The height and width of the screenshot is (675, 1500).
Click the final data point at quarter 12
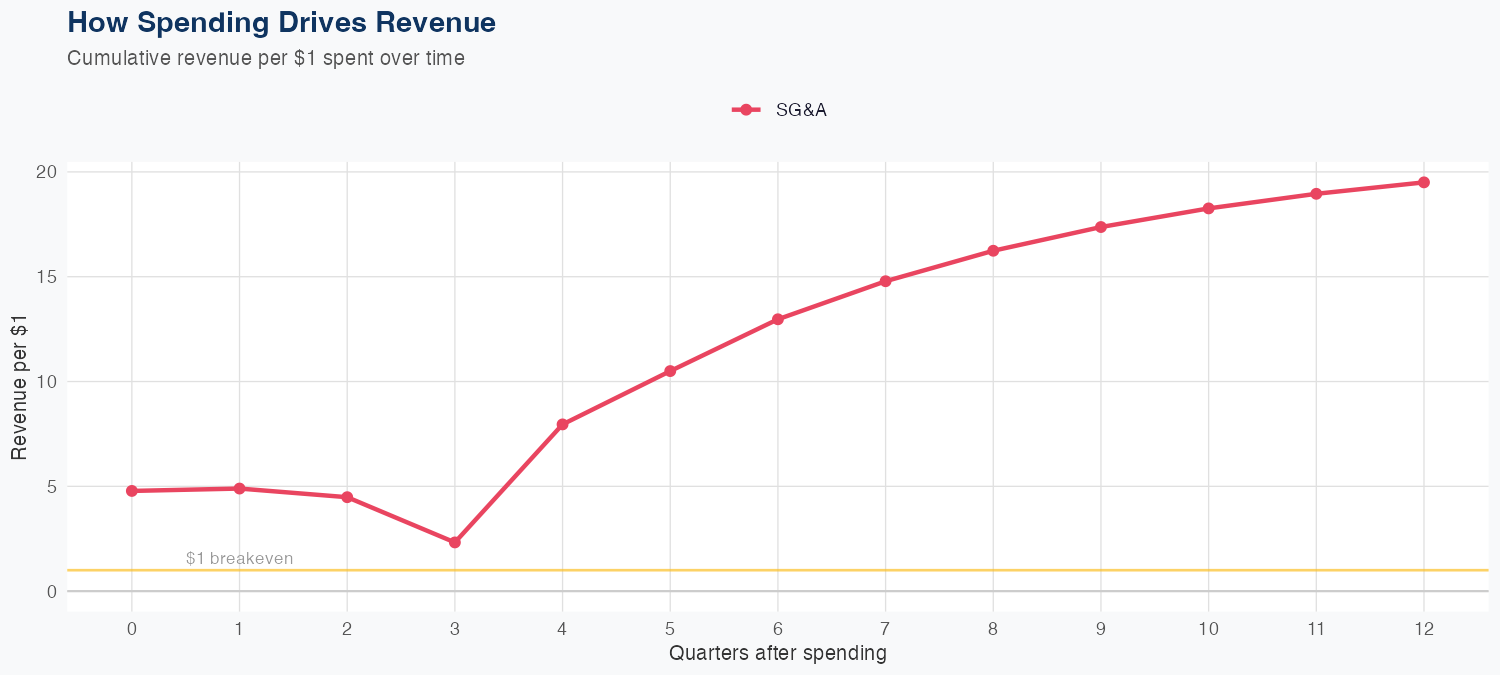click(1424, 182)
